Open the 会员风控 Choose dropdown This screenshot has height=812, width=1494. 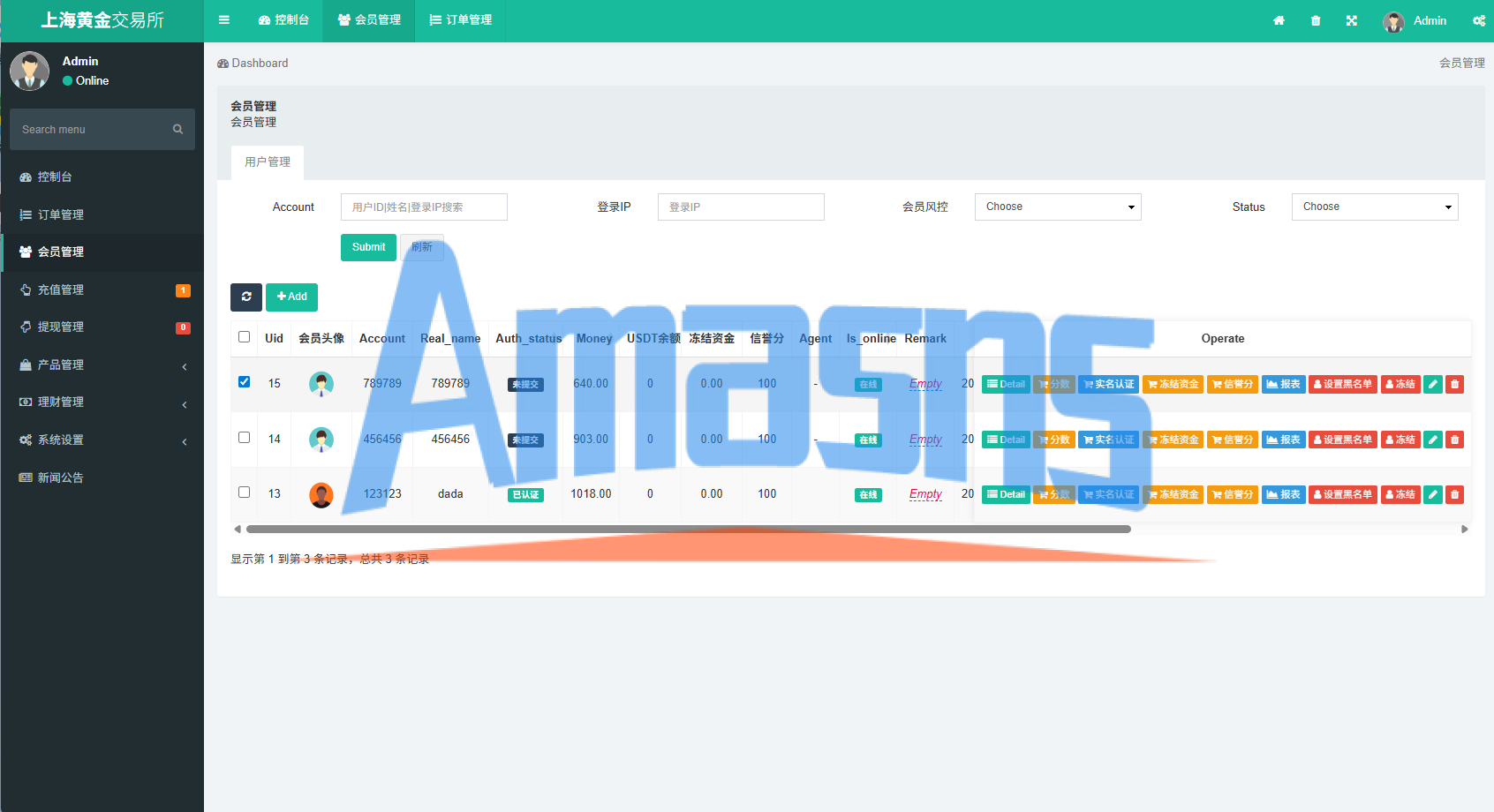click(1058, 207)
